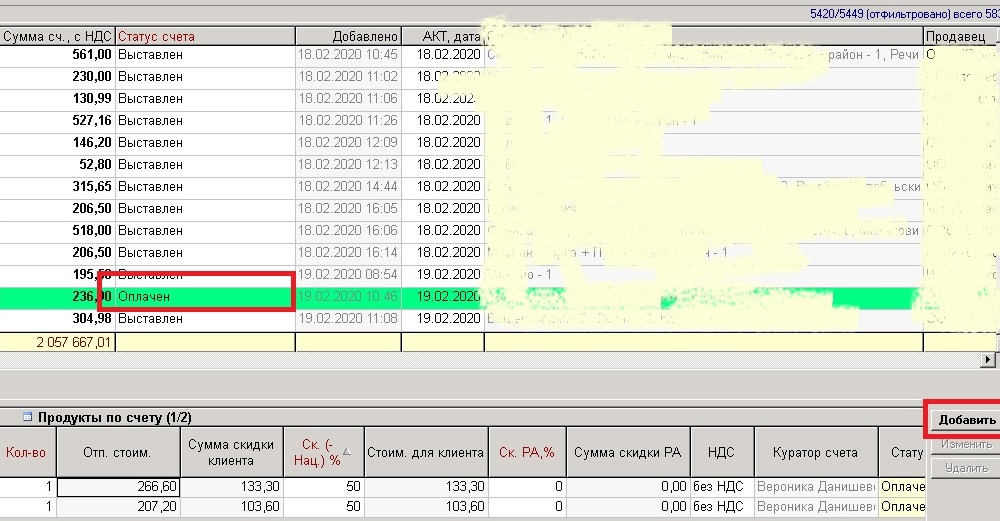
Task: Click the 'Сумма сч., с НДС' header
Action: (x=57, y=36)
